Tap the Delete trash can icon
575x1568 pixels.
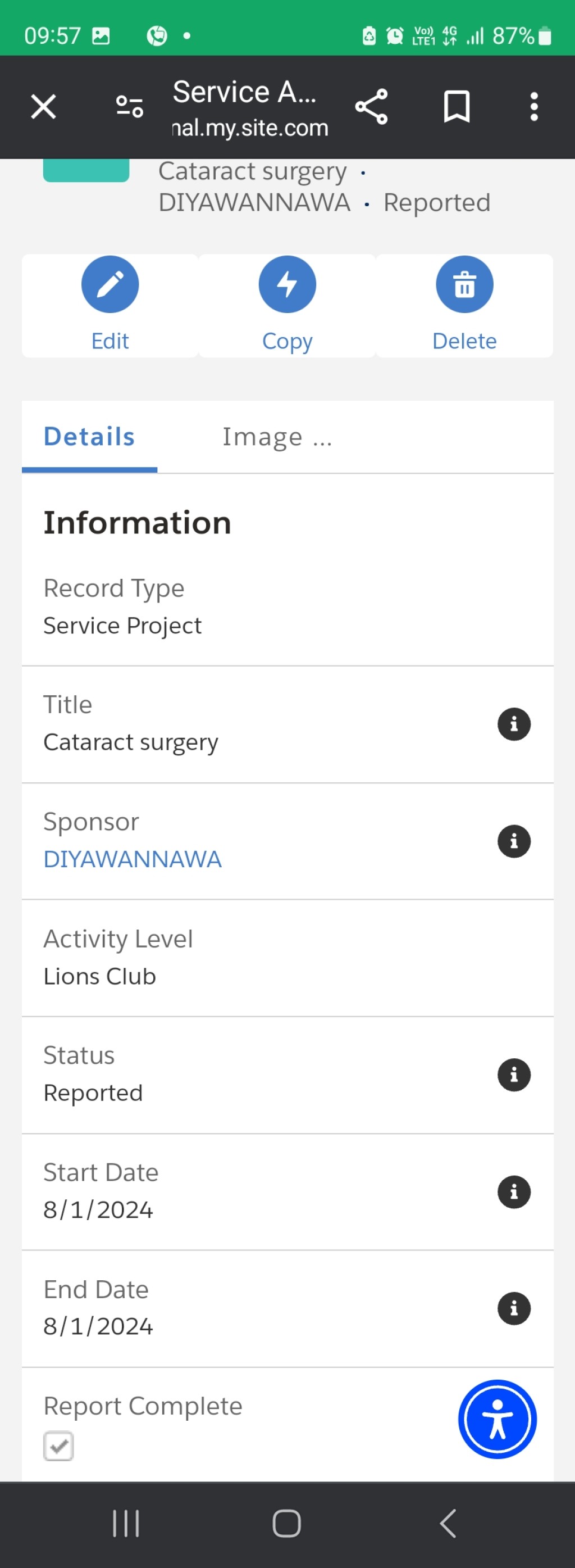click(x=464, y=284)
